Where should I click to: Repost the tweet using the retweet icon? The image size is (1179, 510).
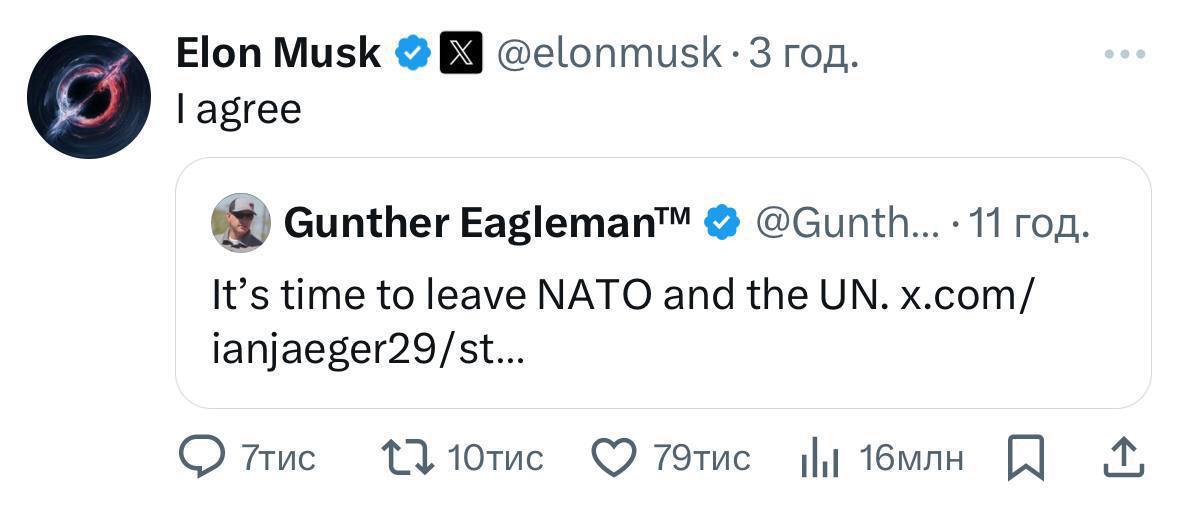407,458
